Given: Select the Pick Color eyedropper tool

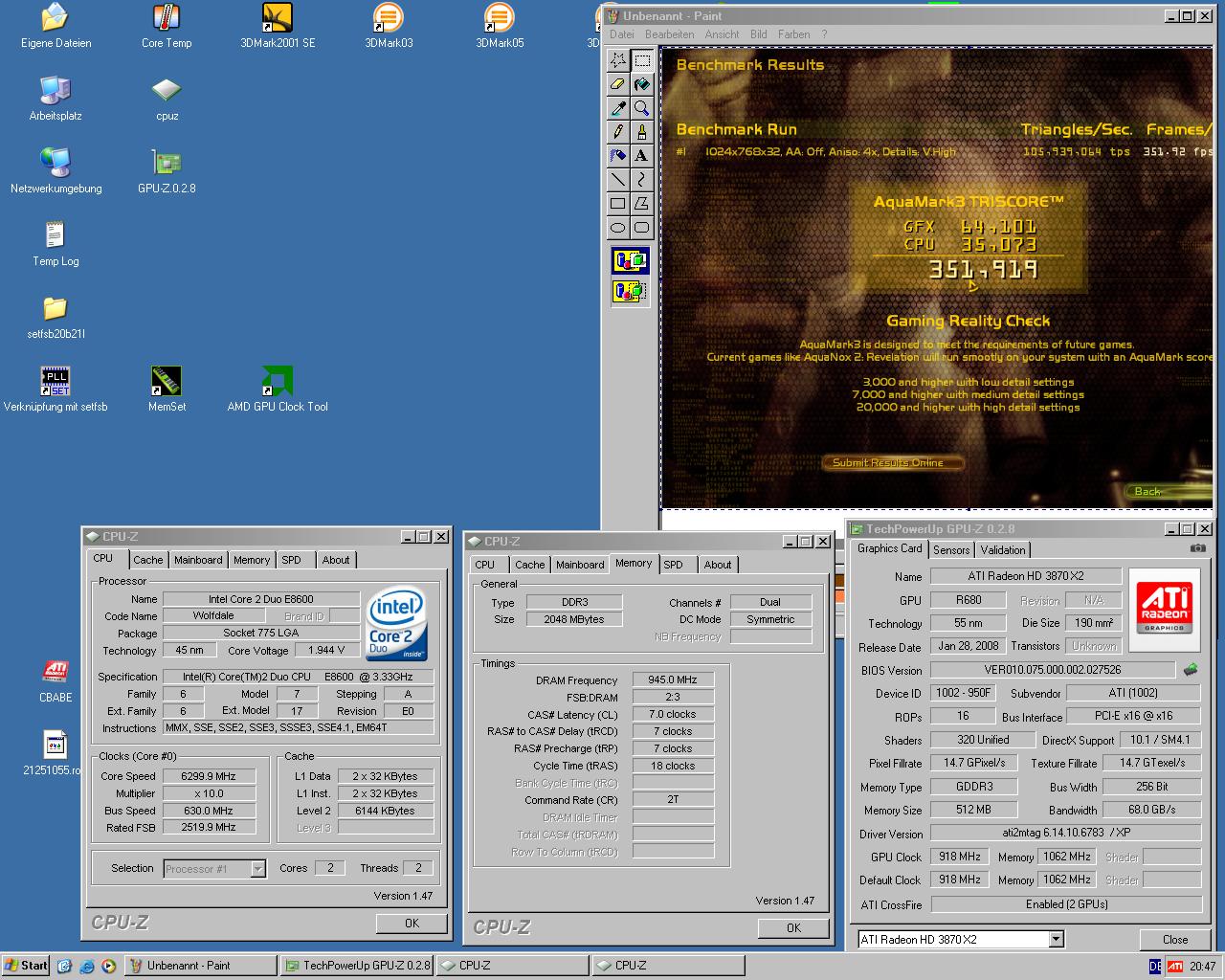Looking at the screenshot, I should coord(618,108).
